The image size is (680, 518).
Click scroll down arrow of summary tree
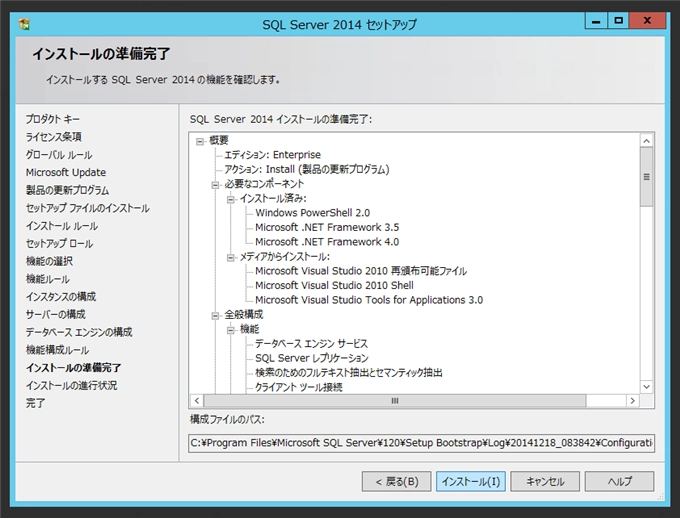click(x=647, y=387)
